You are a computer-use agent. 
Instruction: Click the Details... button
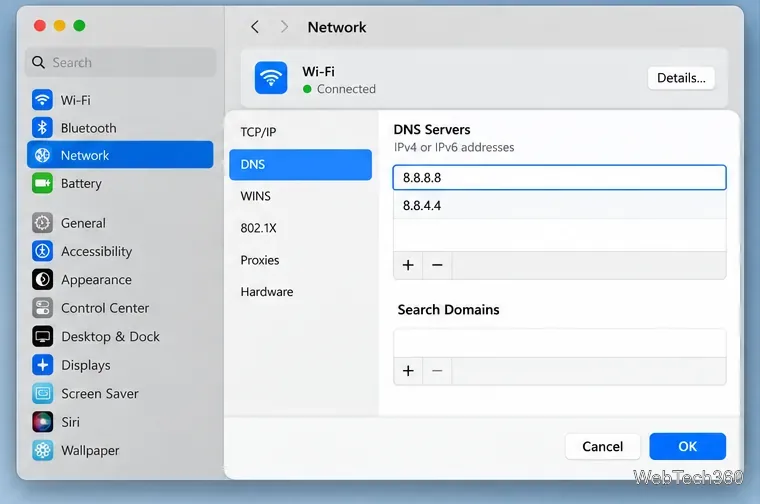click(681, 78)
